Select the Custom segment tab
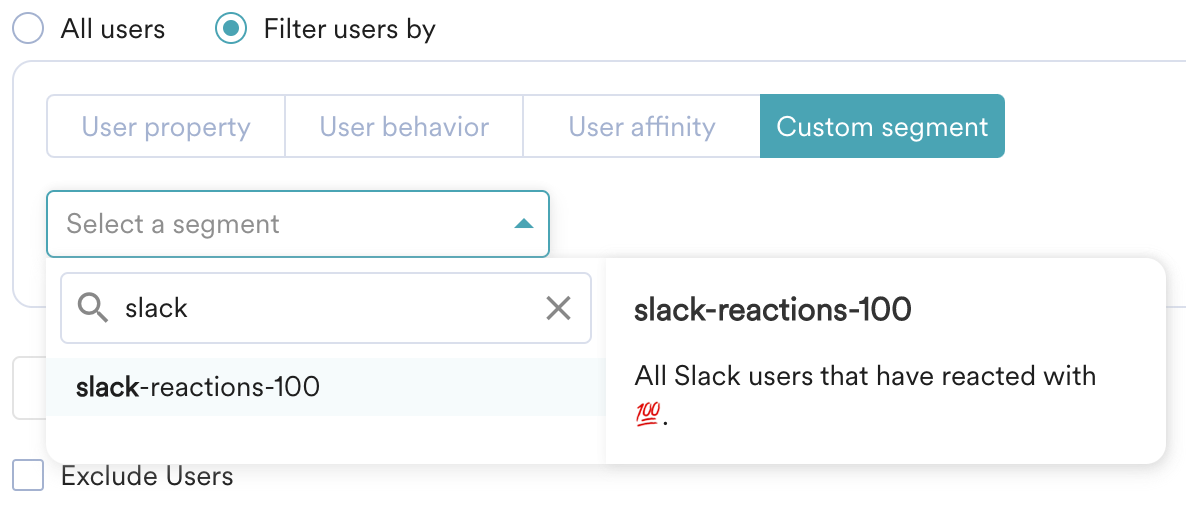 tap(882, 126)
